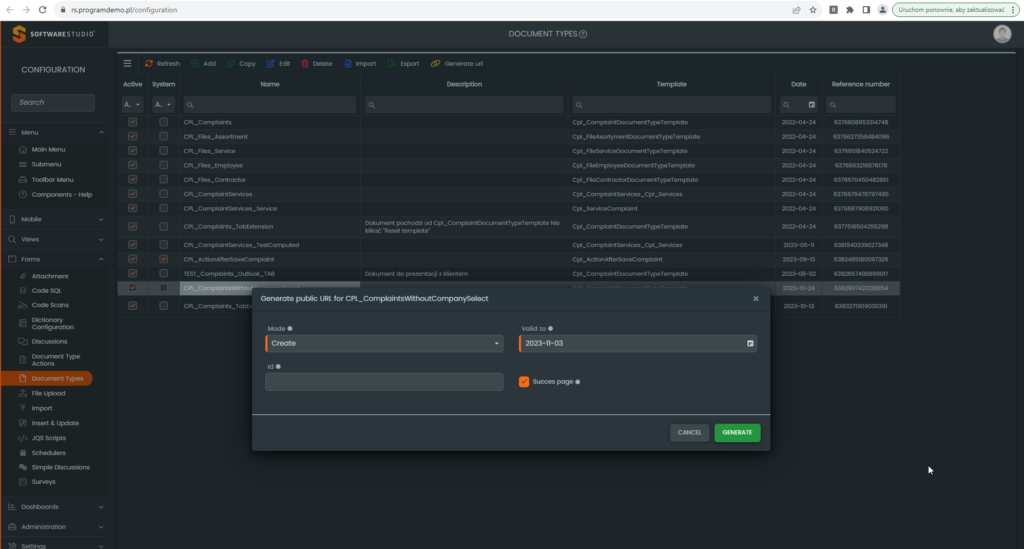Click the Id input field

coord(384,381)
